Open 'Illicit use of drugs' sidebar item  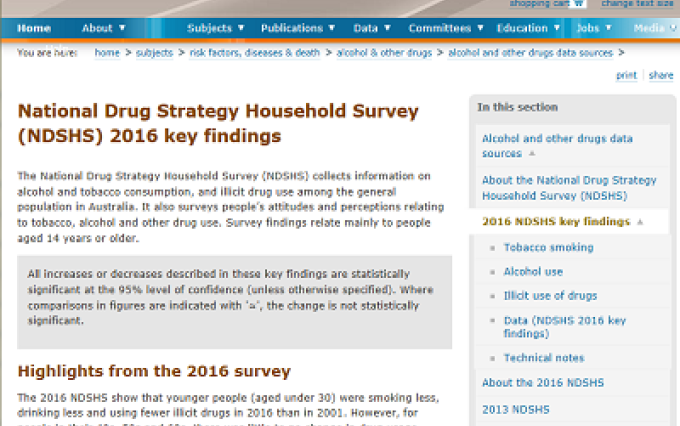[550, 296]
